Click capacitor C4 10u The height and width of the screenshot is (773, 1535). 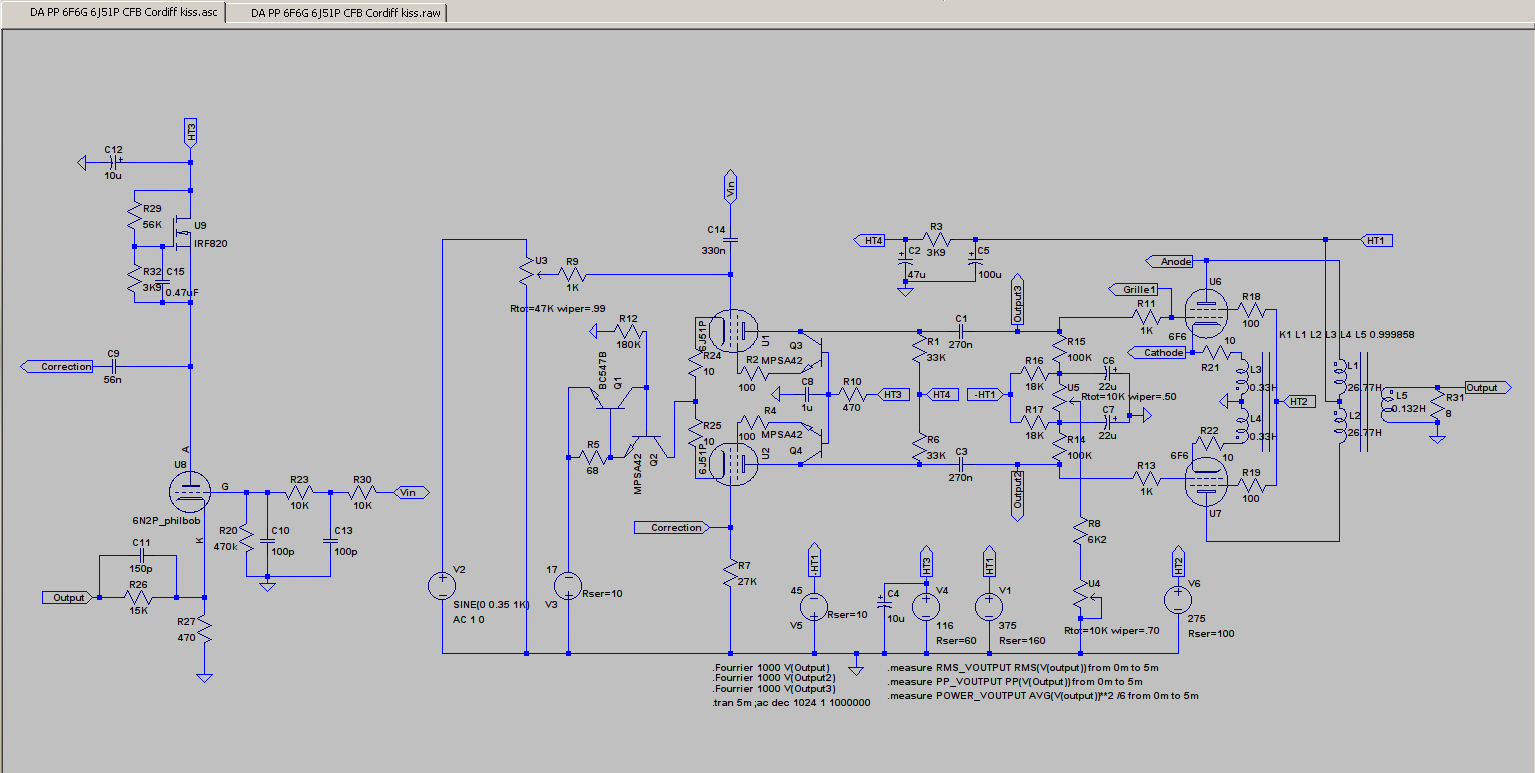click(884, 603)
